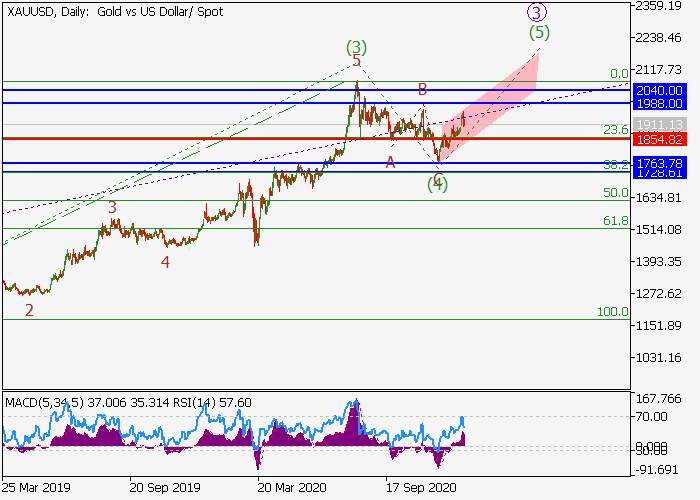700x500 pixels.
Task: Select the green (3) wave label
Action: pos(356,47)
